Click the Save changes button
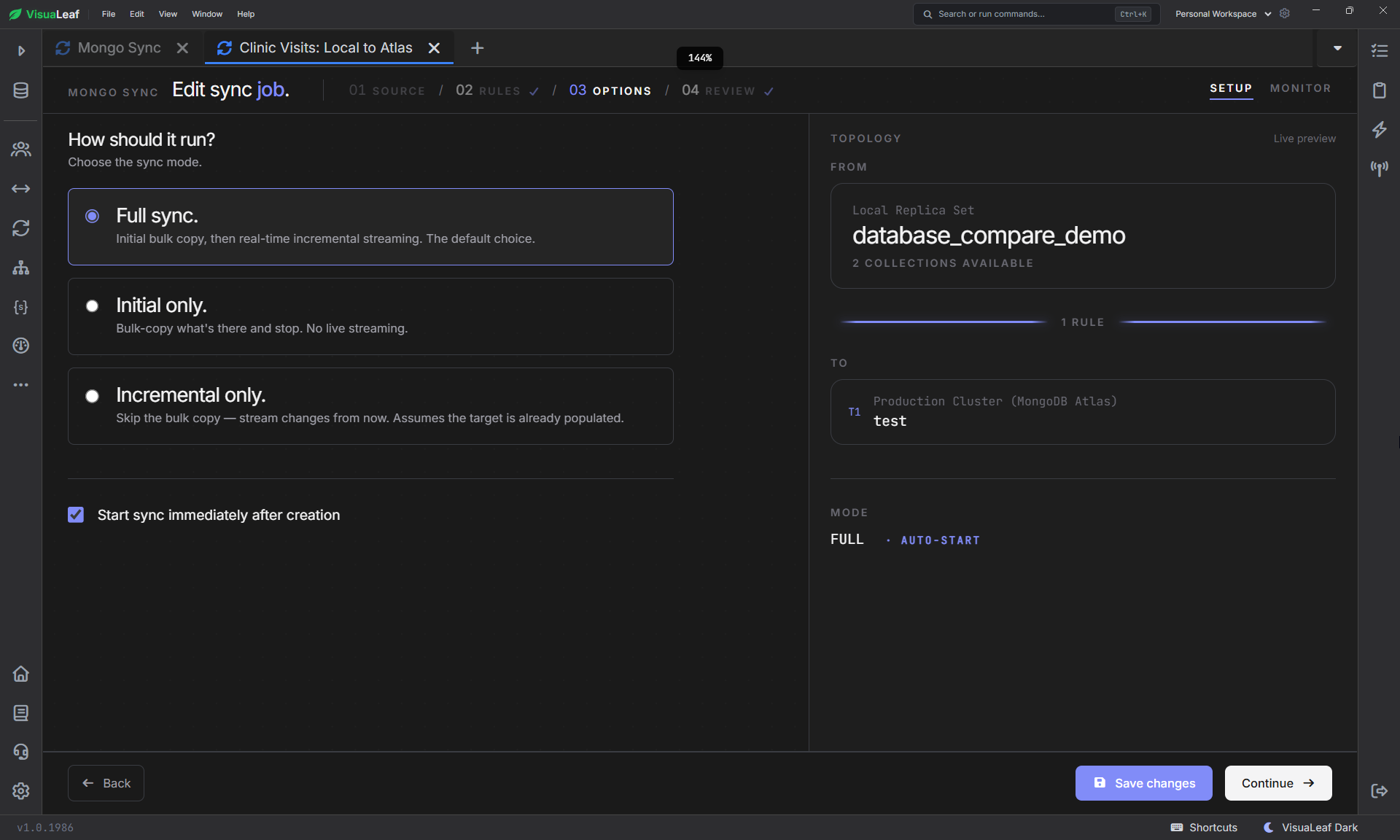This screenshot has width=1400, height=840. (x=1143, y=783)
